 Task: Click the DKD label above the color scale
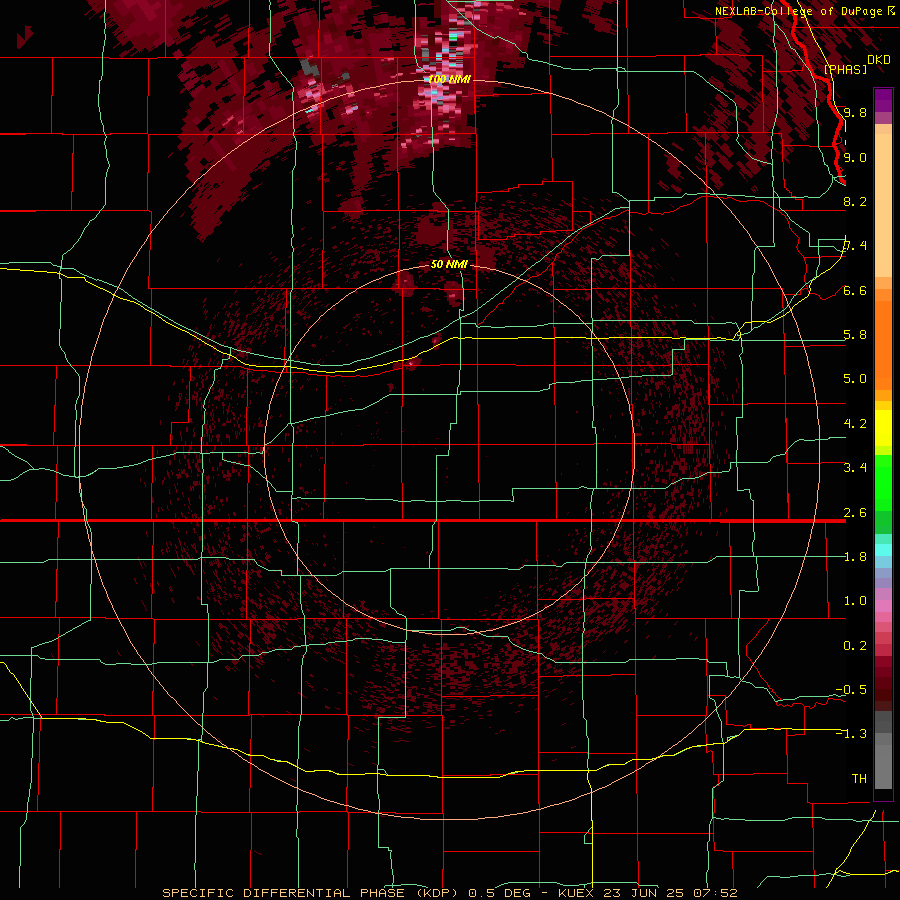tap(879, 60)
